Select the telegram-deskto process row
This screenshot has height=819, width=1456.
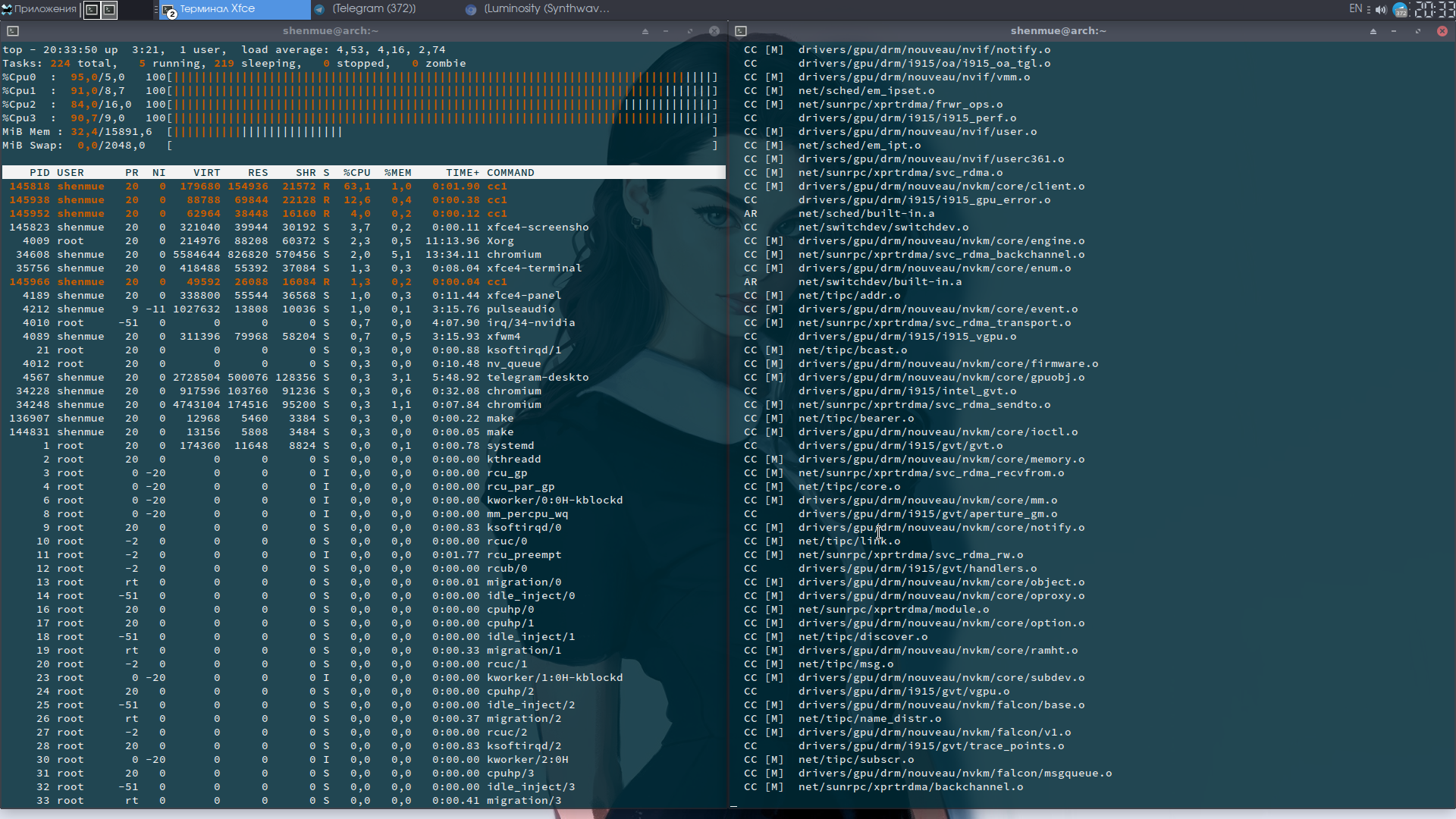pos(363,378)
